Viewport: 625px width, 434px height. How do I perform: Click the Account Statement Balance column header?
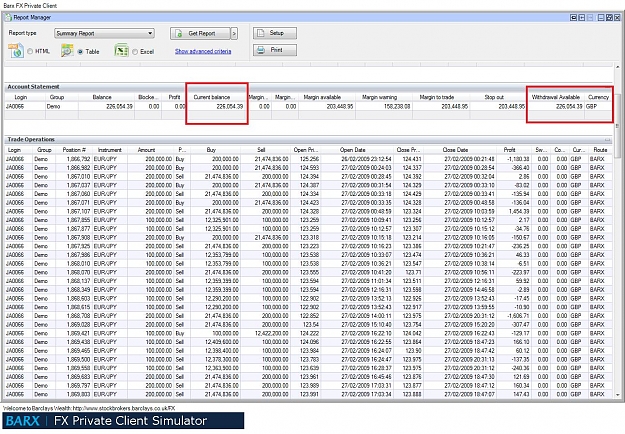click(x=102, y=97)
